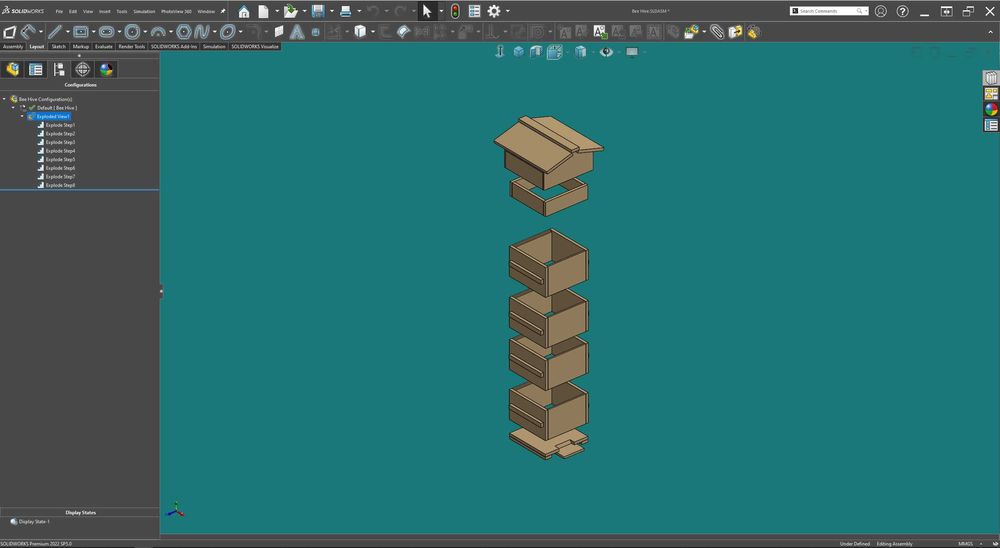This screenshot has height=548, width=1000.
Task: Click the Rebuild traffic light icon
Action: click(x=455, y=11)
